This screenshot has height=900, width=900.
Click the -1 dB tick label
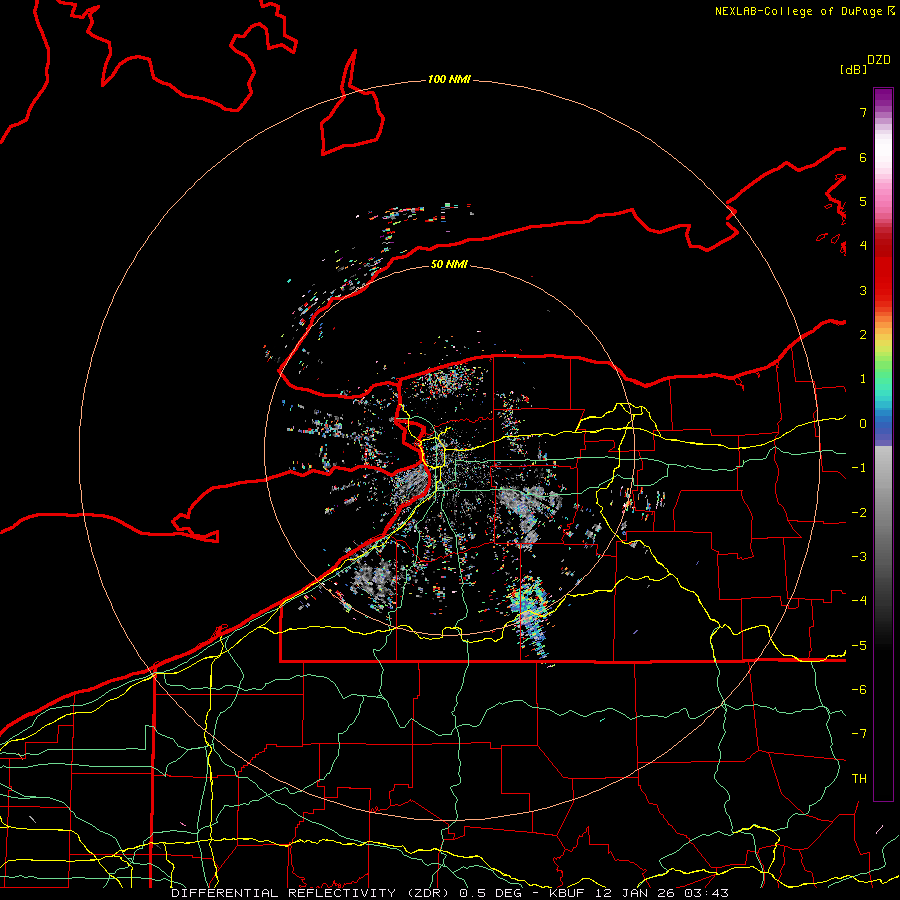(x=859, y=468)
